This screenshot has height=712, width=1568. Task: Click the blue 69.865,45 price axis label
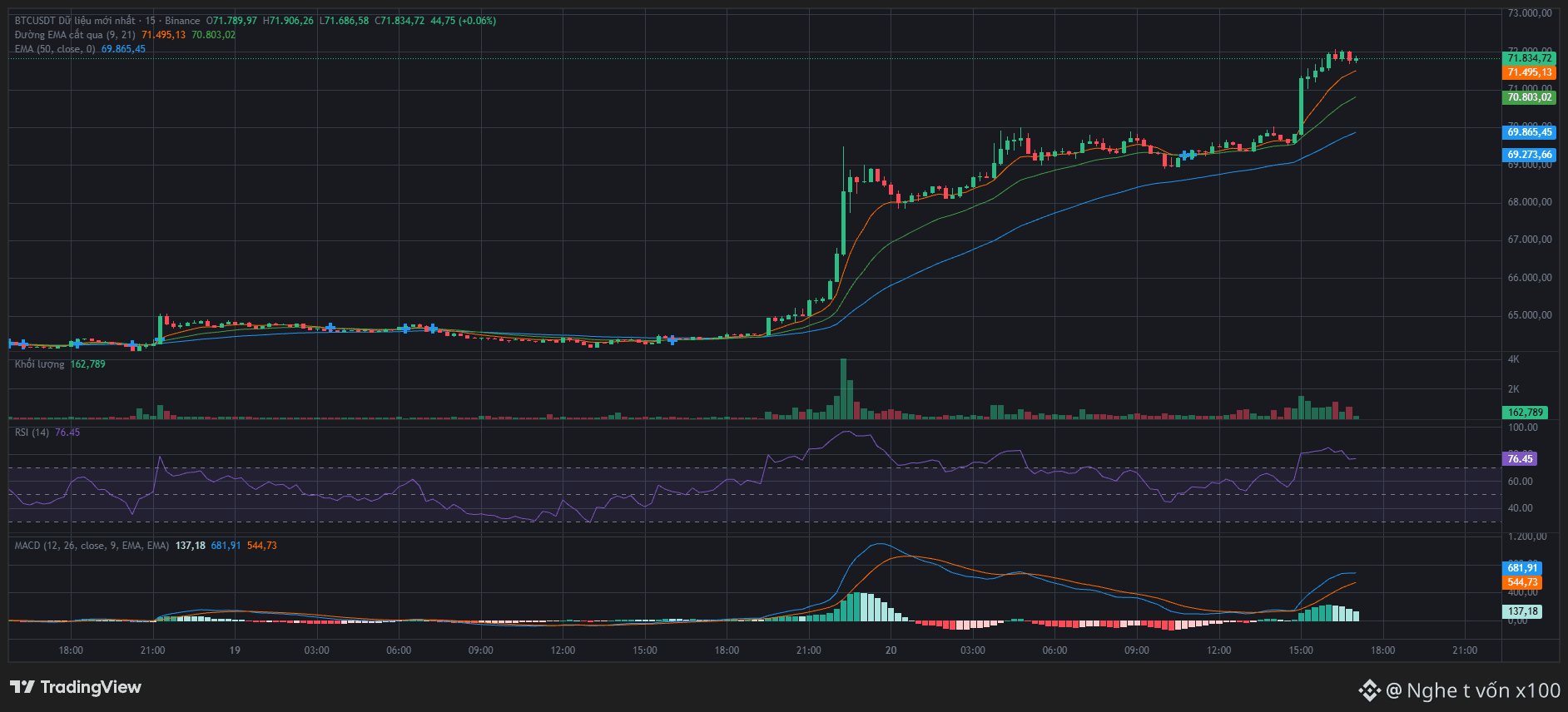click(1529, 132)
